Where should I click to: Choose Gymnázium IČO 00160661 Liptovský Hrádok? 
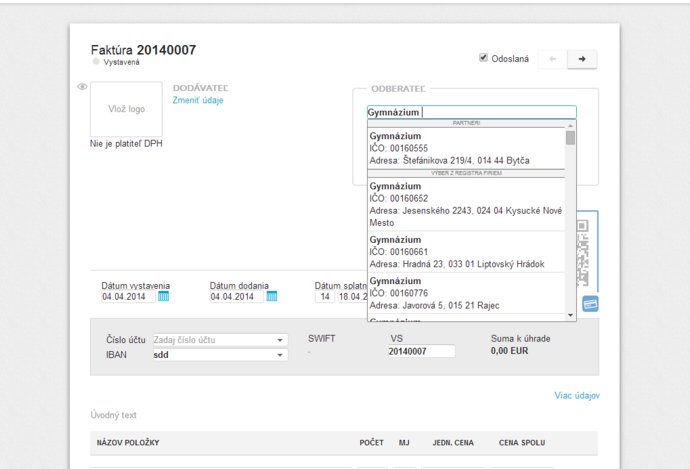466,252
